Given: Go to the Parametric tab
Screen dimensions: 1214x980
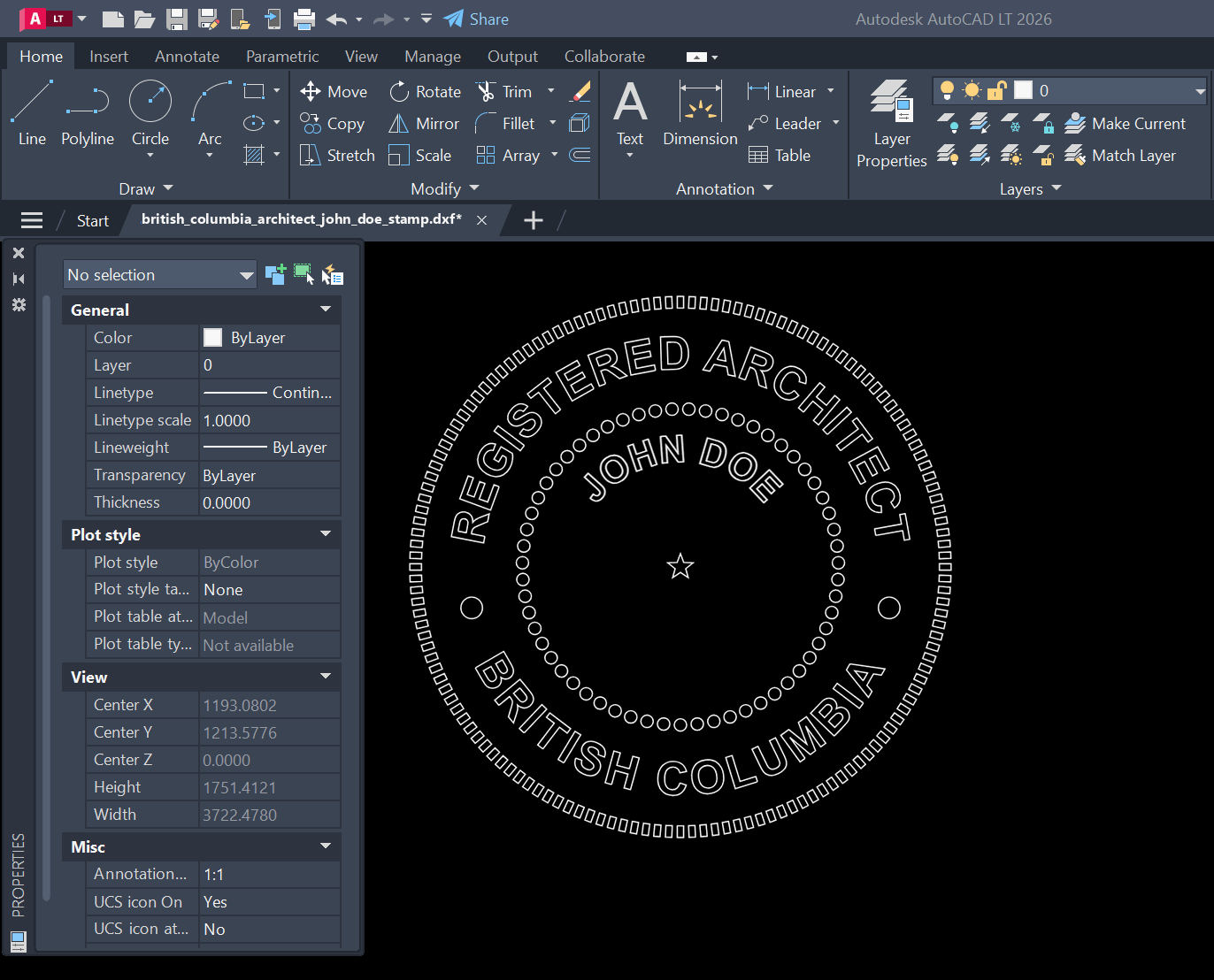Looking at the screenshot, I should (282, 56).
